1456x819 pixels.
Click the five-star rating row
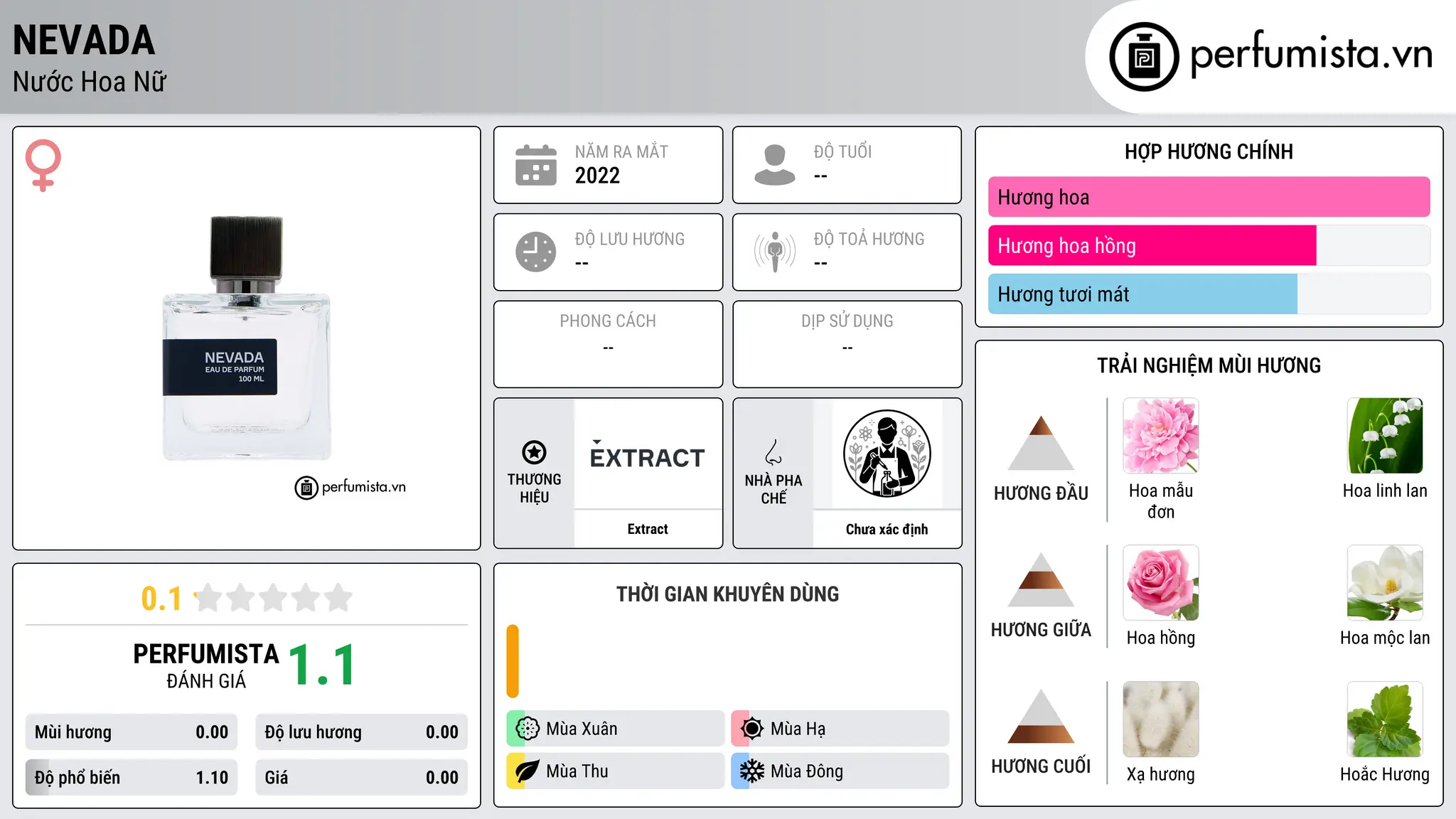273,598
